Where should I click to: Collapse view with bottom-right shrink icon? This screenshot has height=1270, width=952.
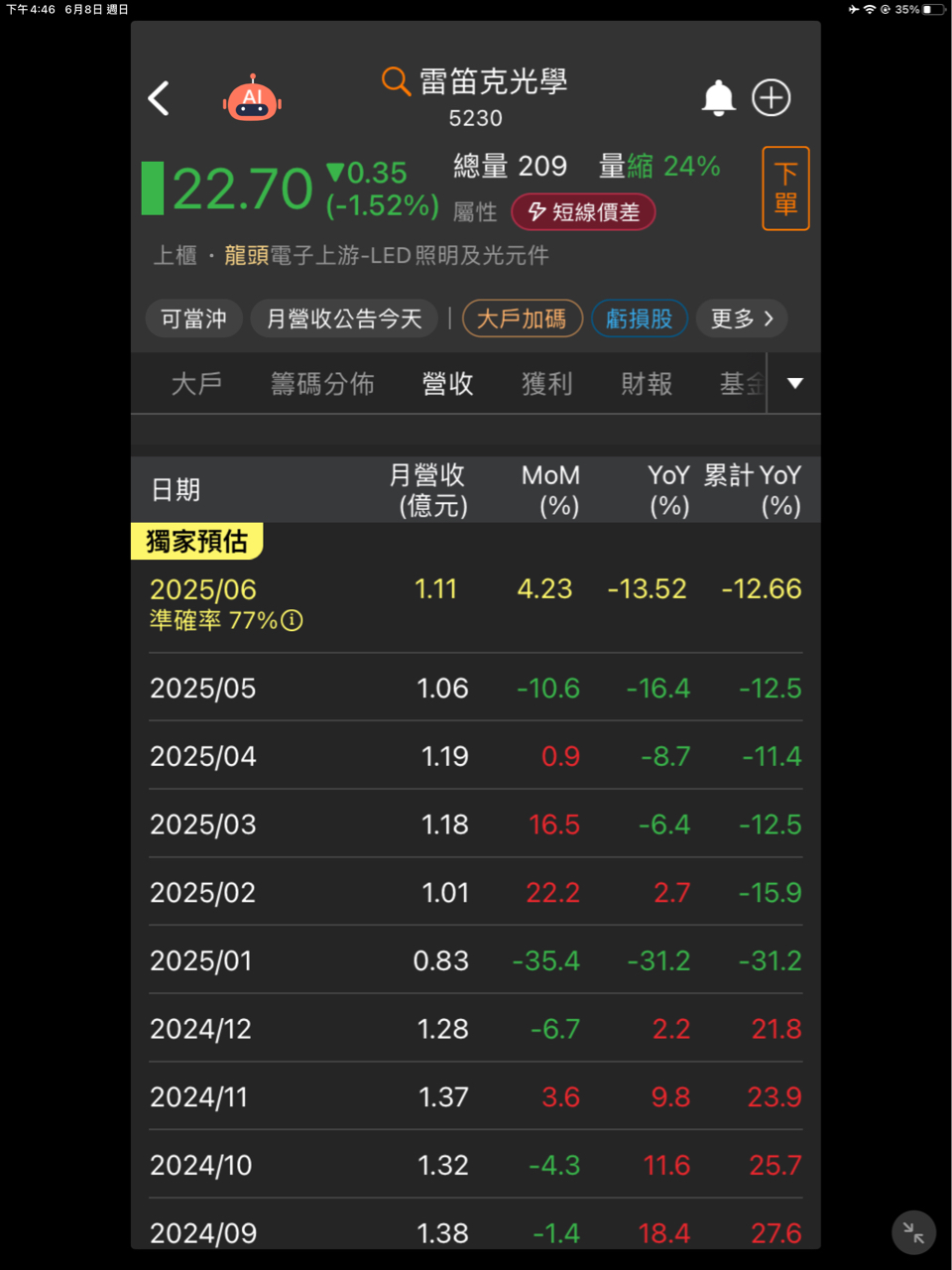(x=913, y=1233)
